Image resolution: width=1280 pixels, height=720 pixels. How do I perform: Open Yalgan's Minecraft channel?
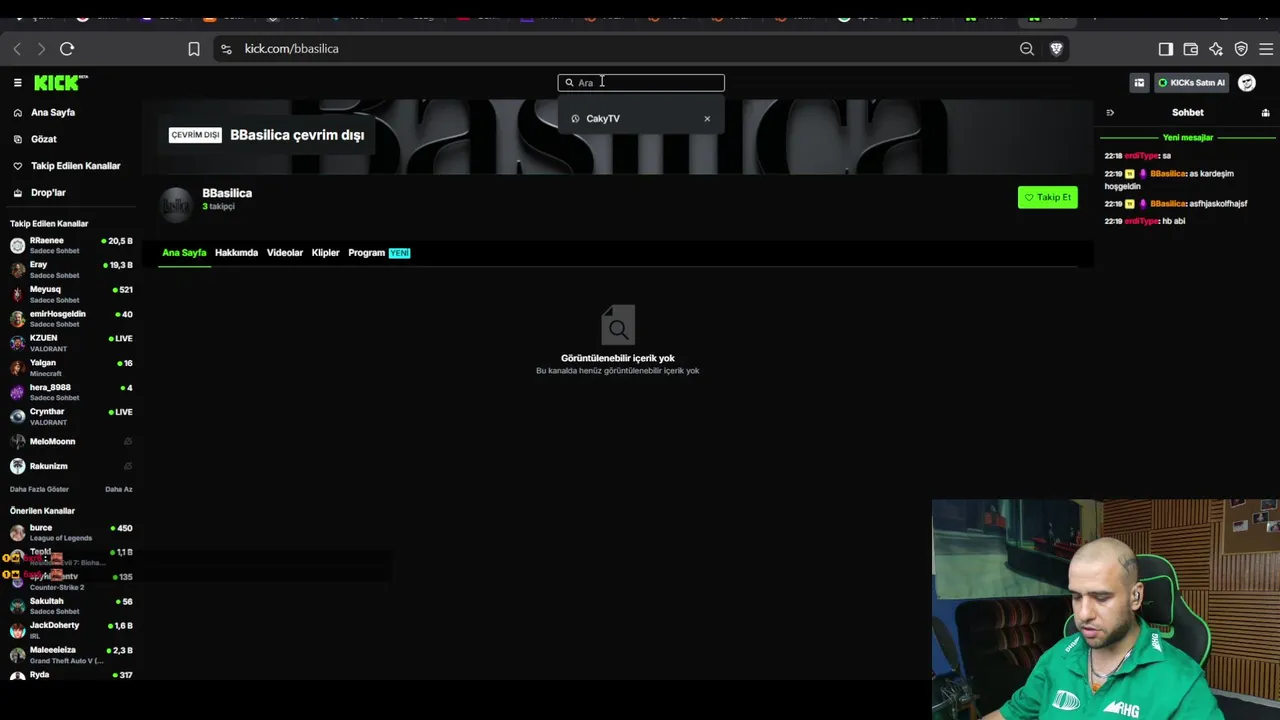tap(70, 367)
